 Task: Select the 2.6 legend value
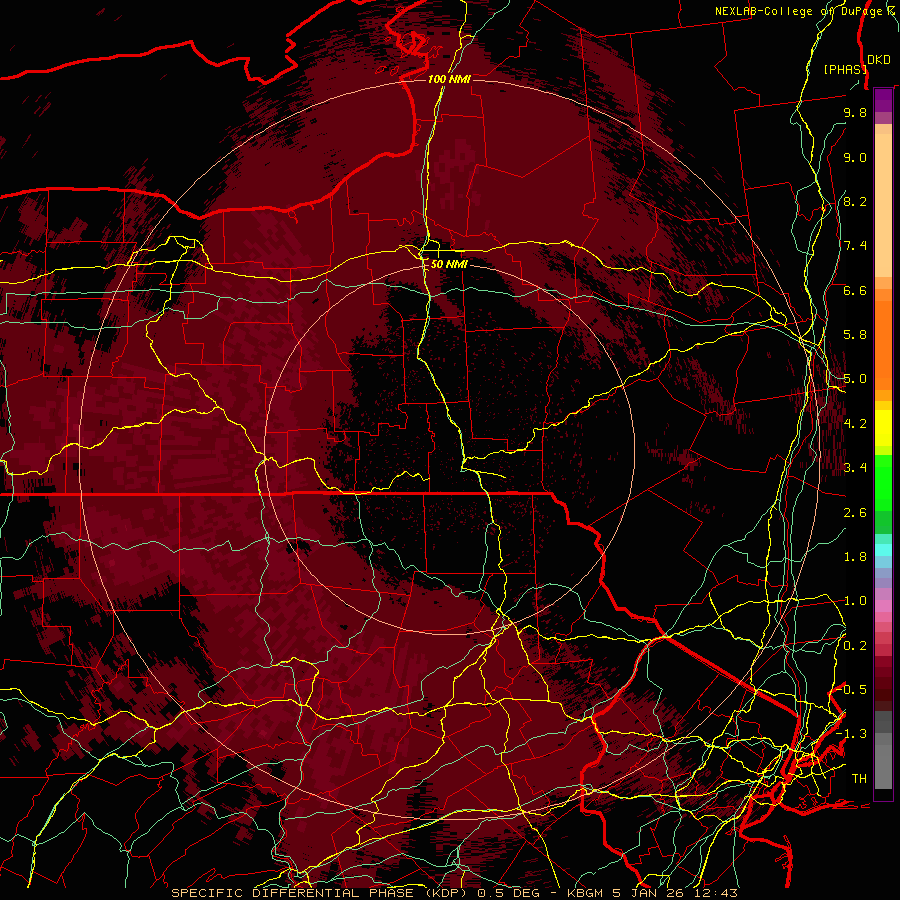pyautogui.click(x=855, y=513)
